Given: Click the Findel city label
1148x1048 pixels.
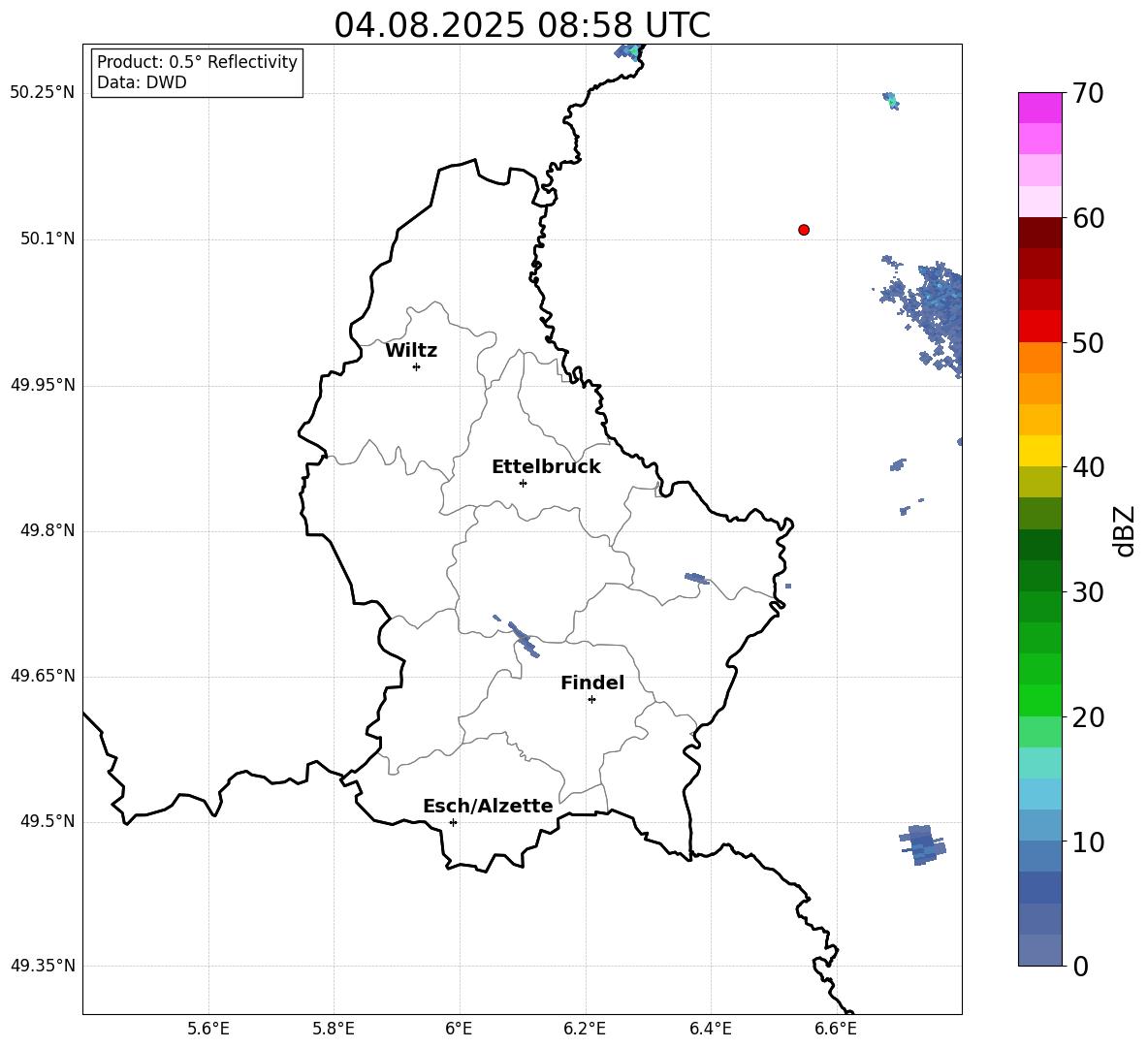Looking at the screenshot, I should (592, 683).
